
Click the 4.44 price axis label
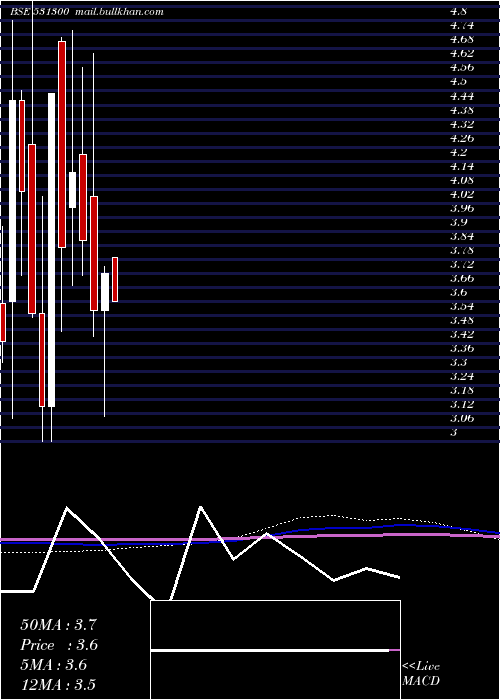point(462,96)
